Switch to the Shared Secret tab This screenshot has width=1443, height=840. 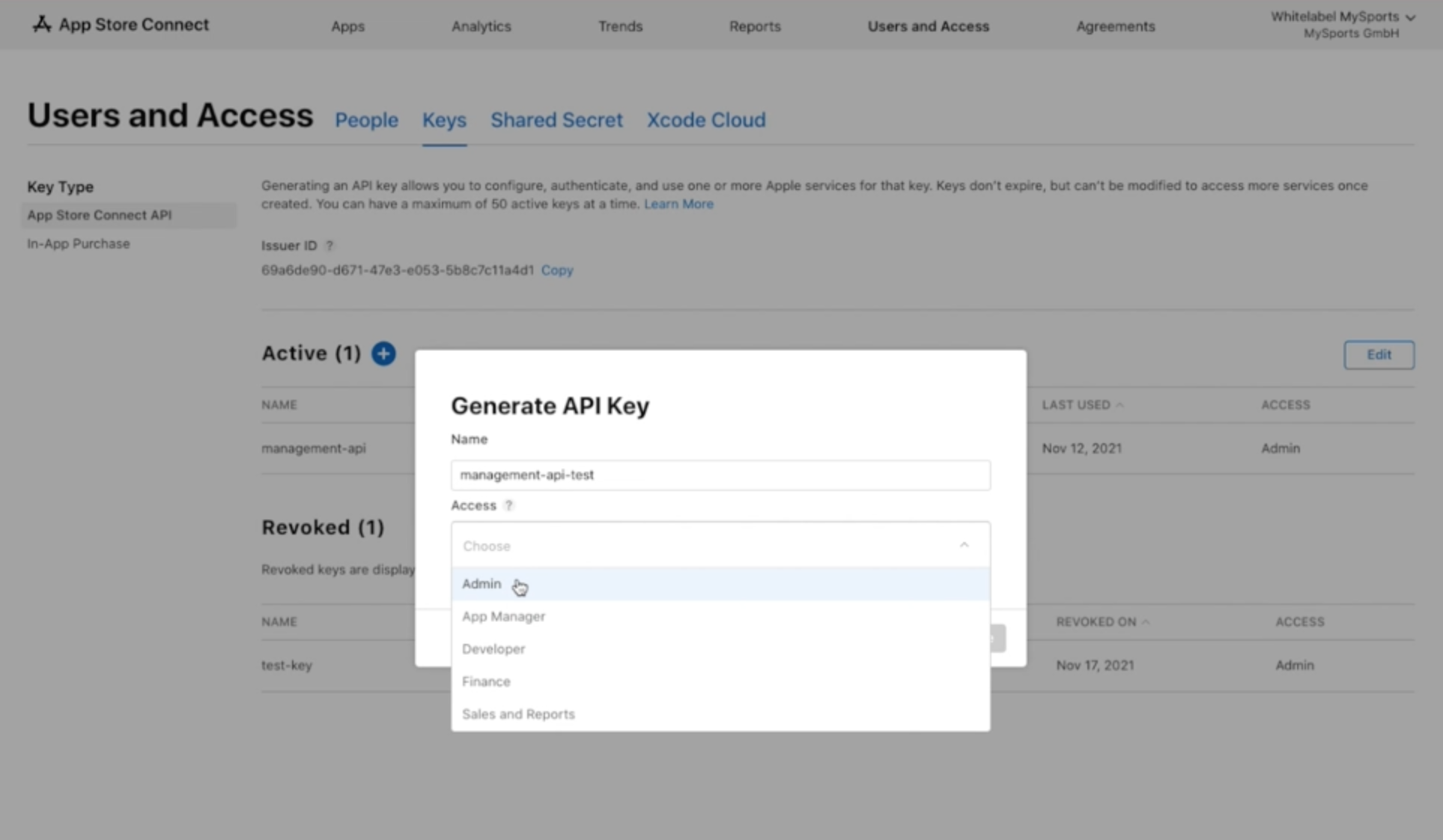coord(556,120)
